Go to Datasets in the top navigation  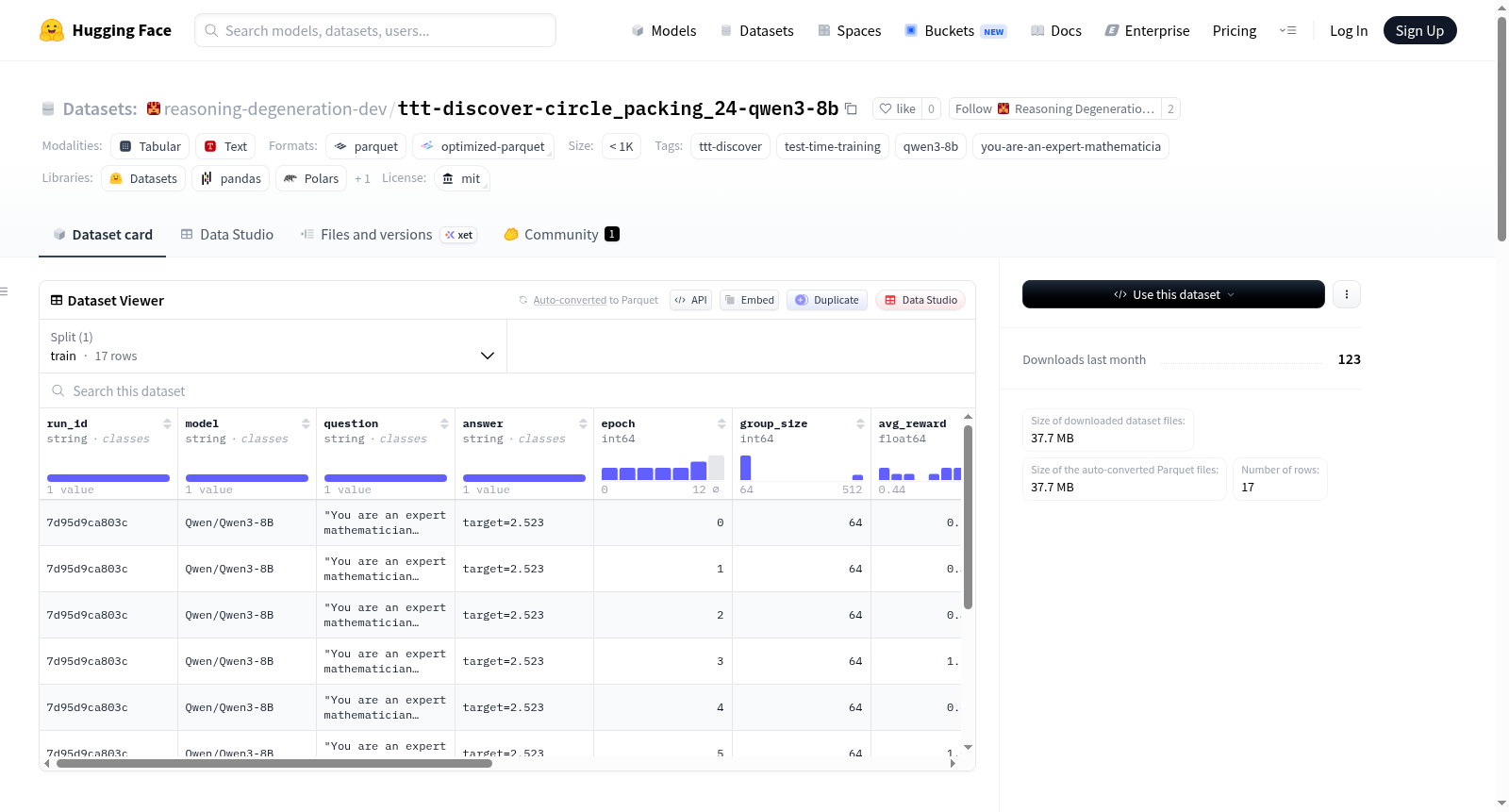756,30
